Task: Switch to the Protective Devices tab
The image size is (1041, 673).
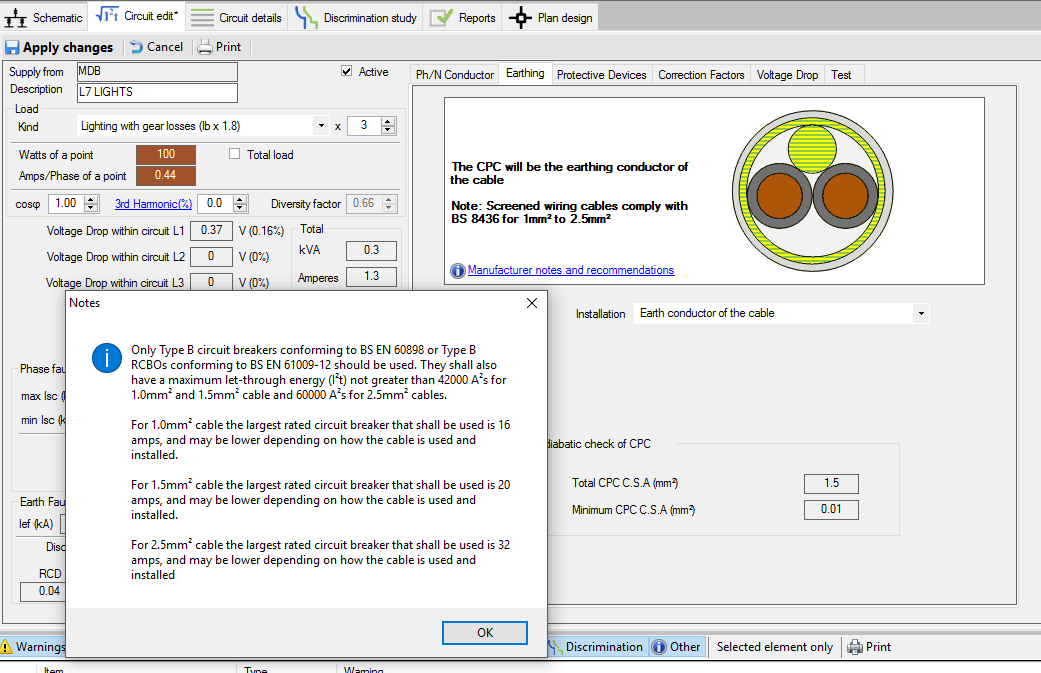Action: [602, 72]
